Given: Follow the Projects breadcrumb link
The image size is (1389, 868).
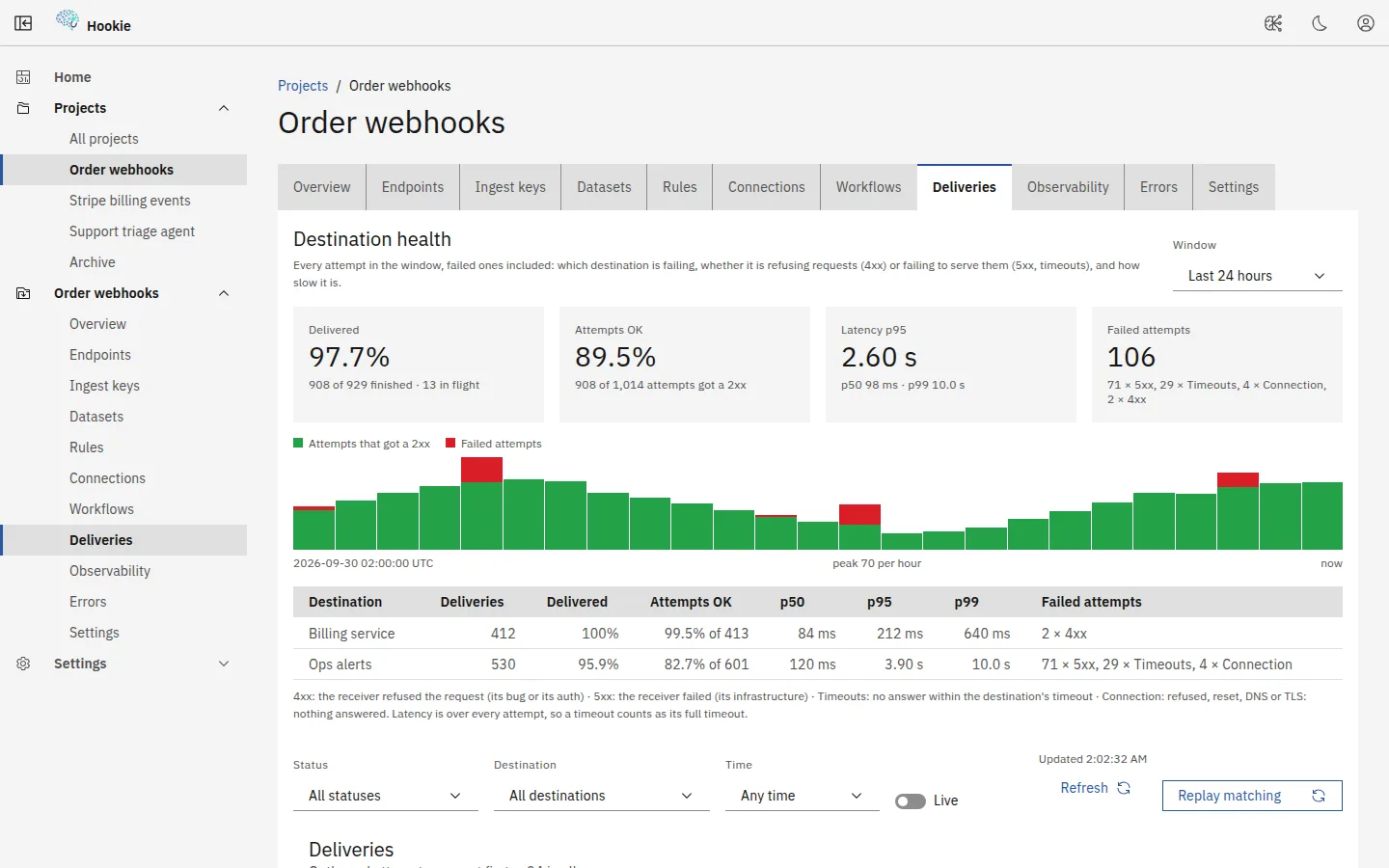Looking at the screenshot, I should [x=303, y=86].
